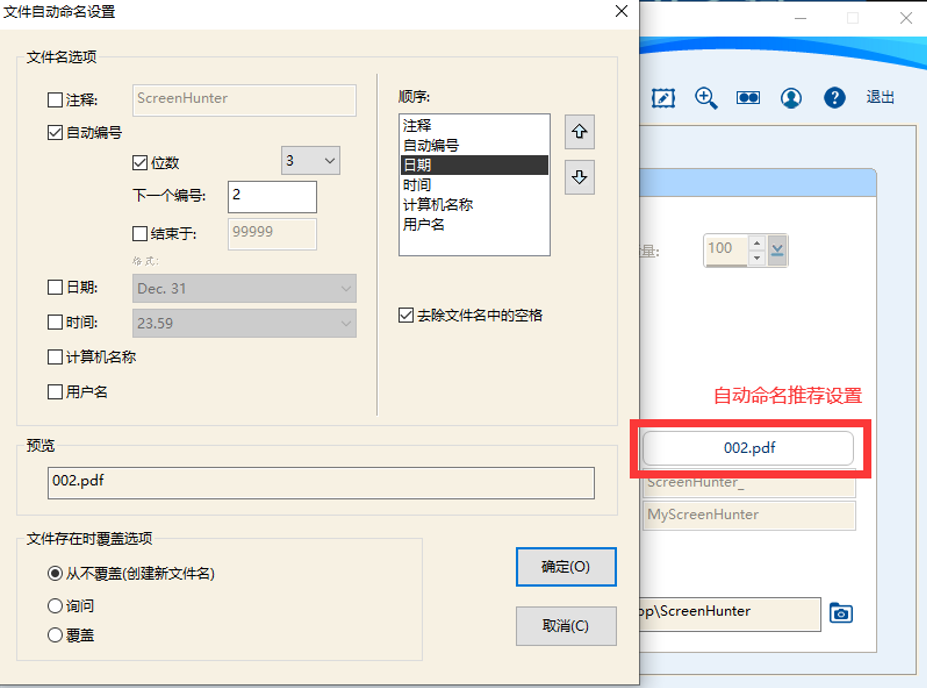Select 注释 in the order list
The image size is (927, 688).
[x=474, y=125]
